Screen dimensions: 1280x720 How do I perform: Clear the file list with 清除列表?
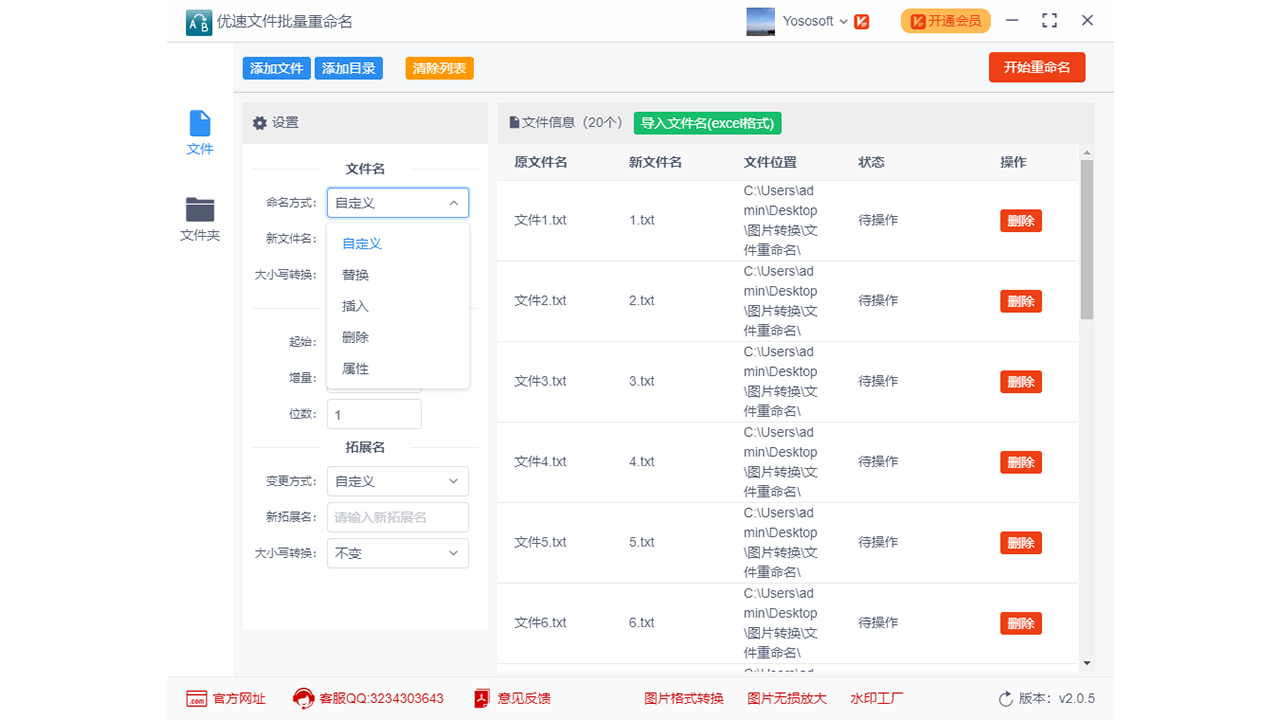click(438, 67)
